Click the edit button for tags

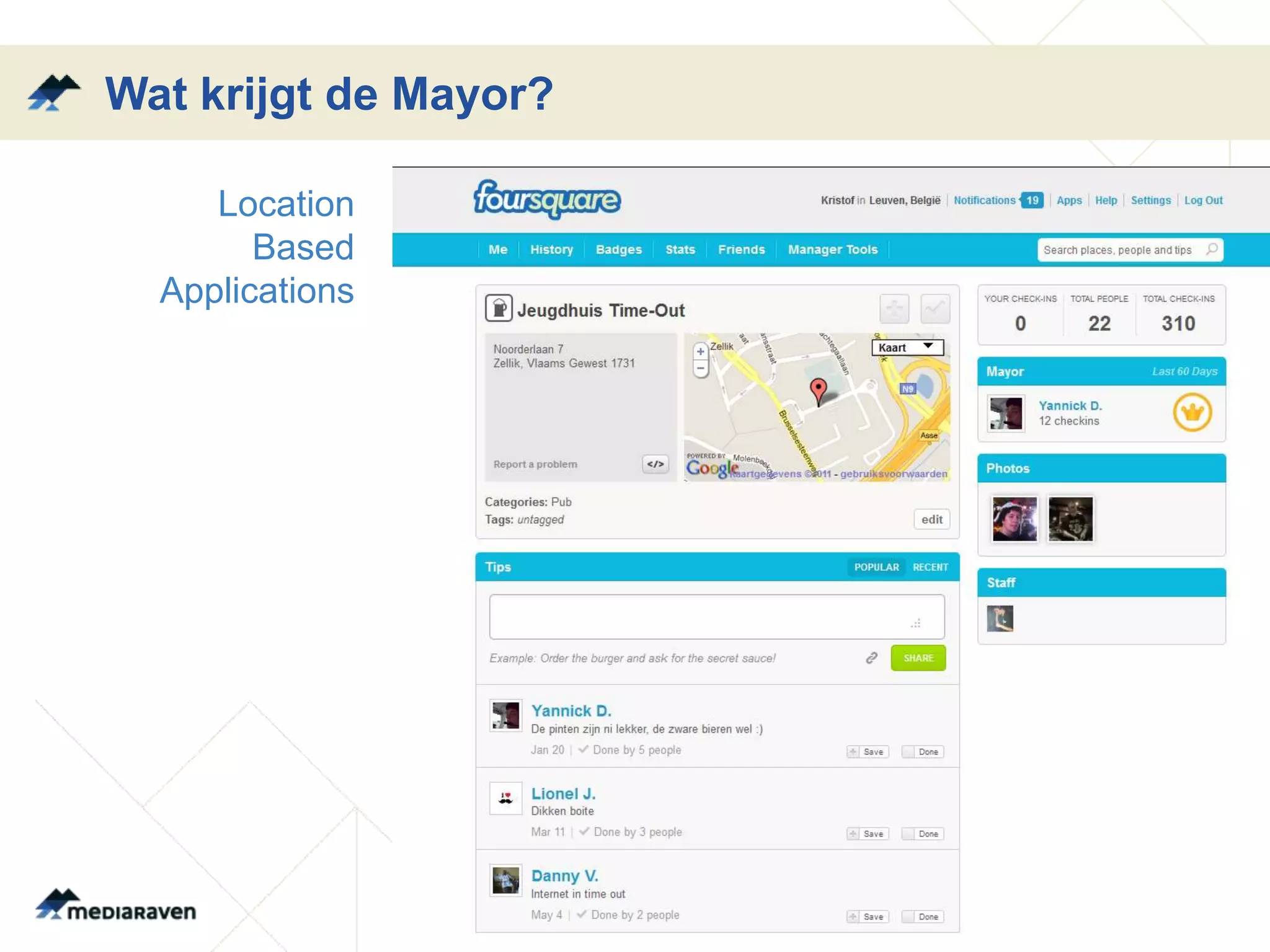coord(932,519)
